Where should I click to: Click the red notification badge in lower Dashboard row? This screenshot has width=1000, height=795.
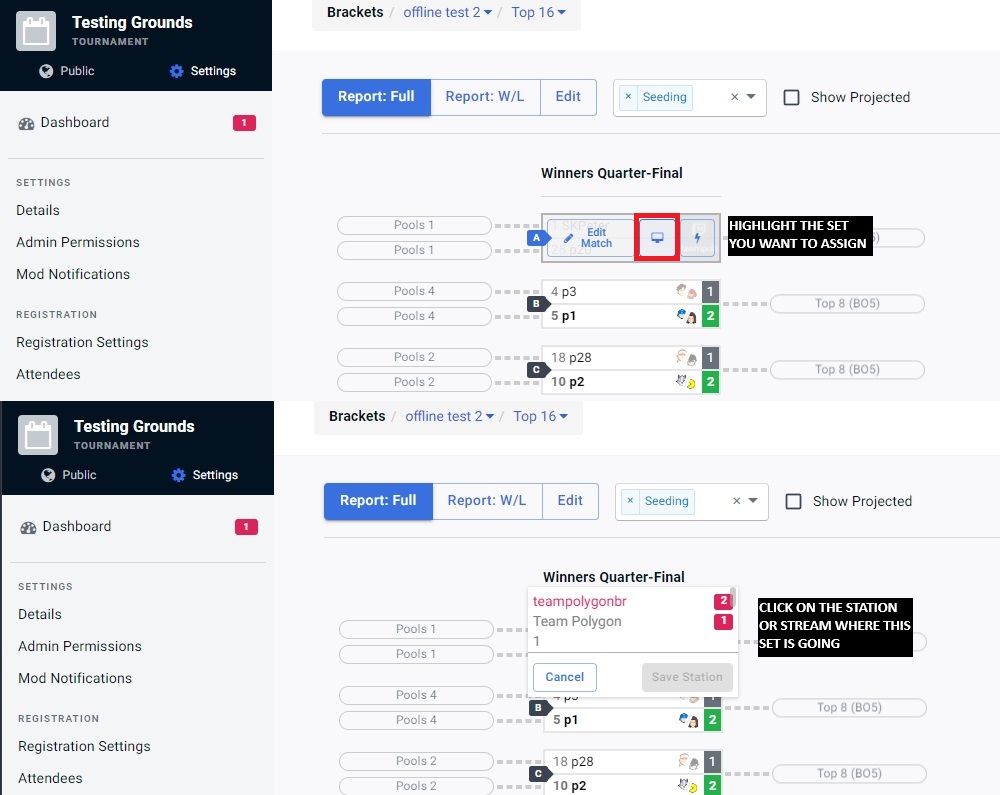tap(246, 527)
